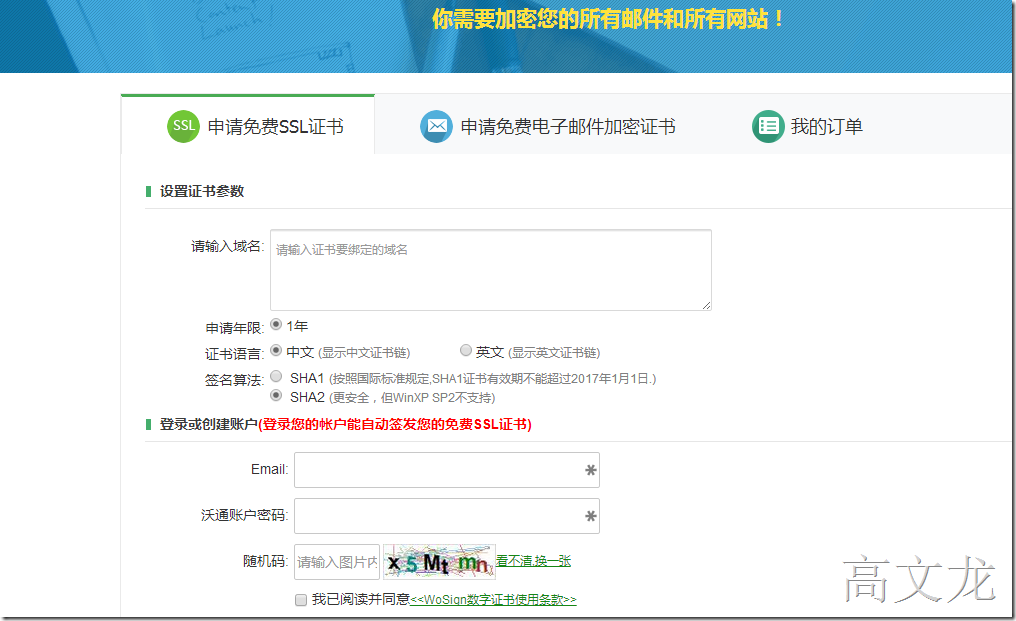This screenshot has width=1016, height=621.
Task: Click the green list icon for 我的订单
Action: coord(768,126)
